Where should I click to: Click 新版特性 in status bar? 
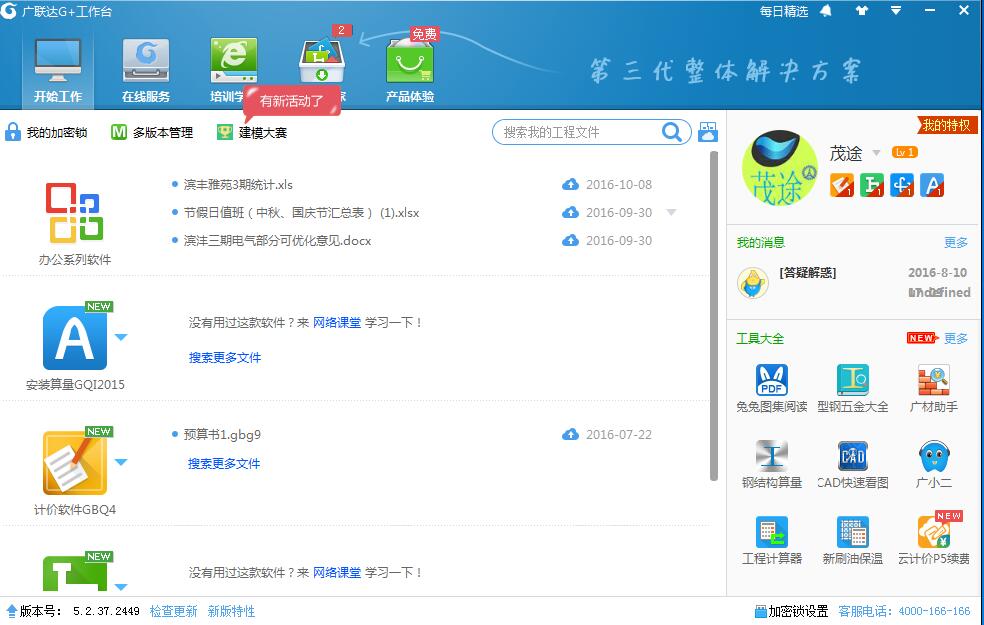click(x=232, y=611)
